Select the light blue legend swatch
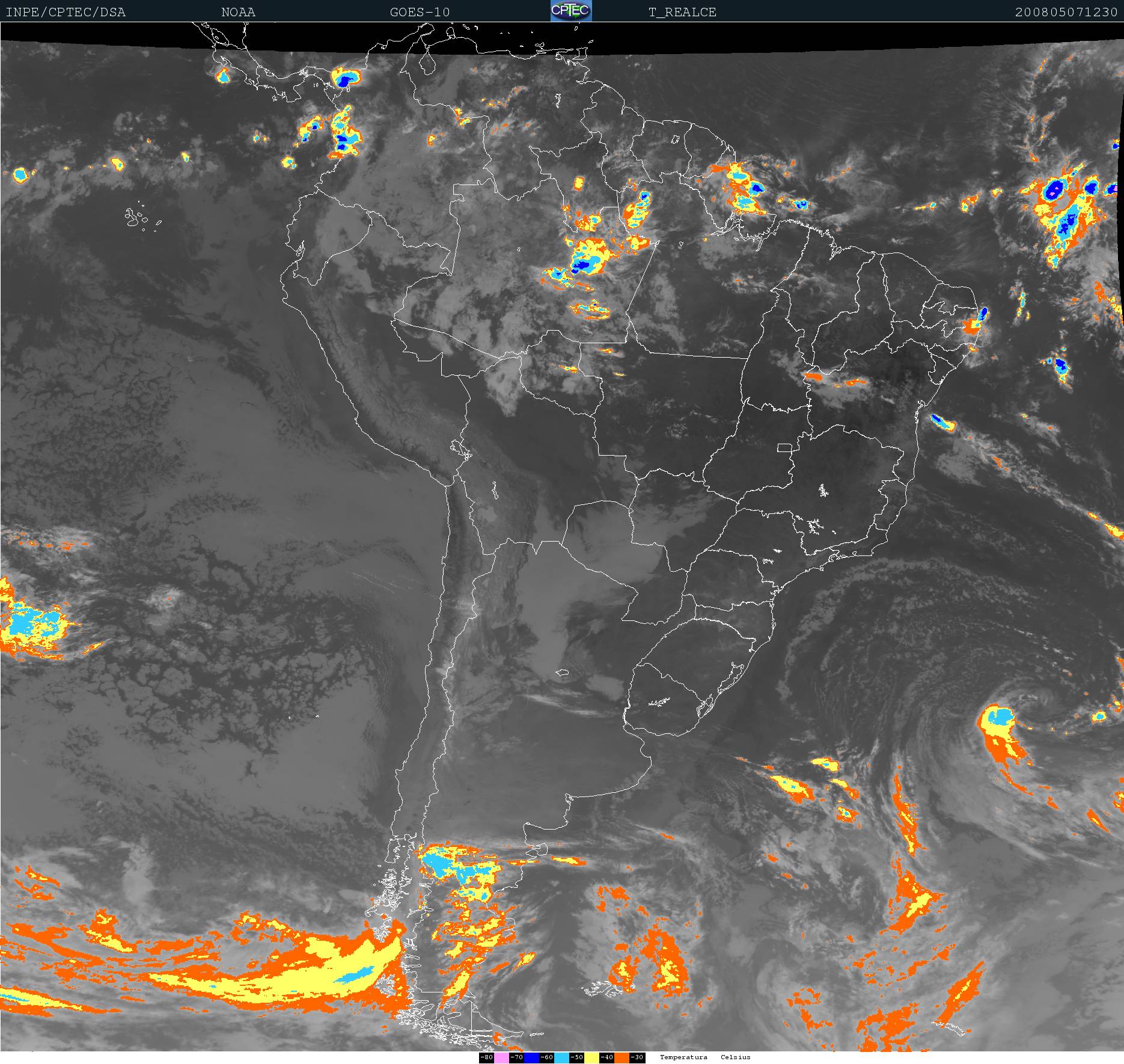Viewport: 1124px width, 1064px height. click(561, 1057)
